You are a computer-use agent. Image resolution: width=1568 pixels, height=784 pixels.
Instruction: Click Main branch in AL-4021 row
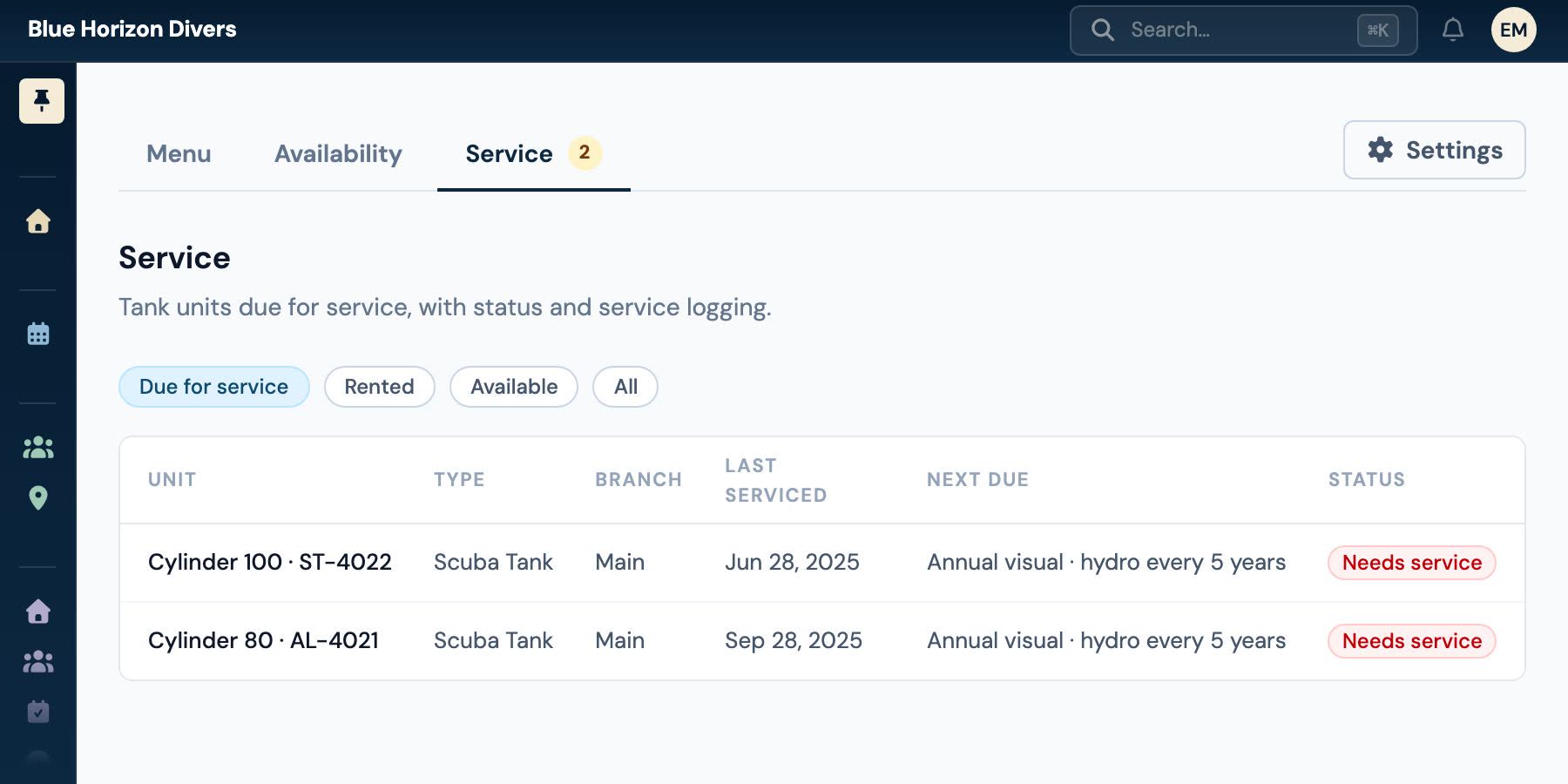[620, 641]
